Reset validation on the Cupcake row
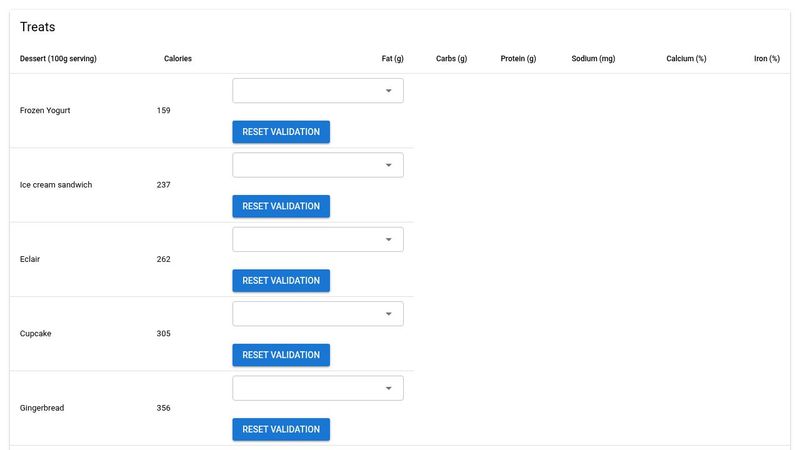This screenshot has width=800, height=450. point(281,355)
